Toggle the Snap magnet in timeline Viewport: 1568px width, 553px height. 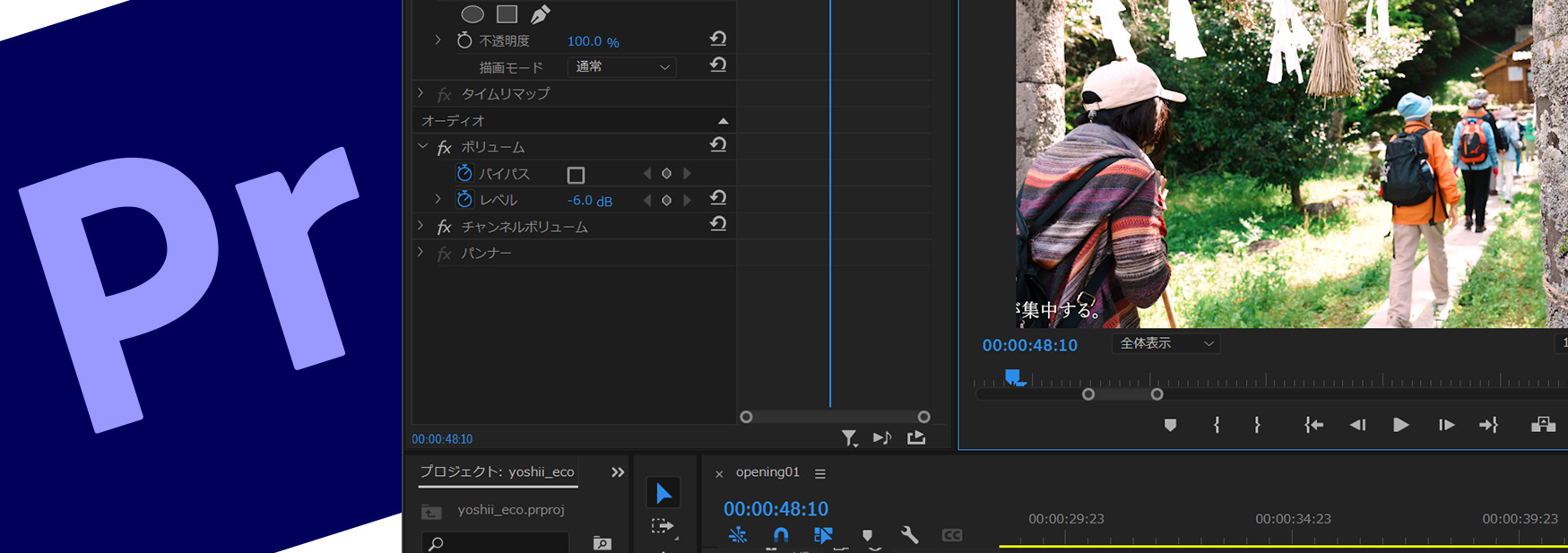coord(781,535)
